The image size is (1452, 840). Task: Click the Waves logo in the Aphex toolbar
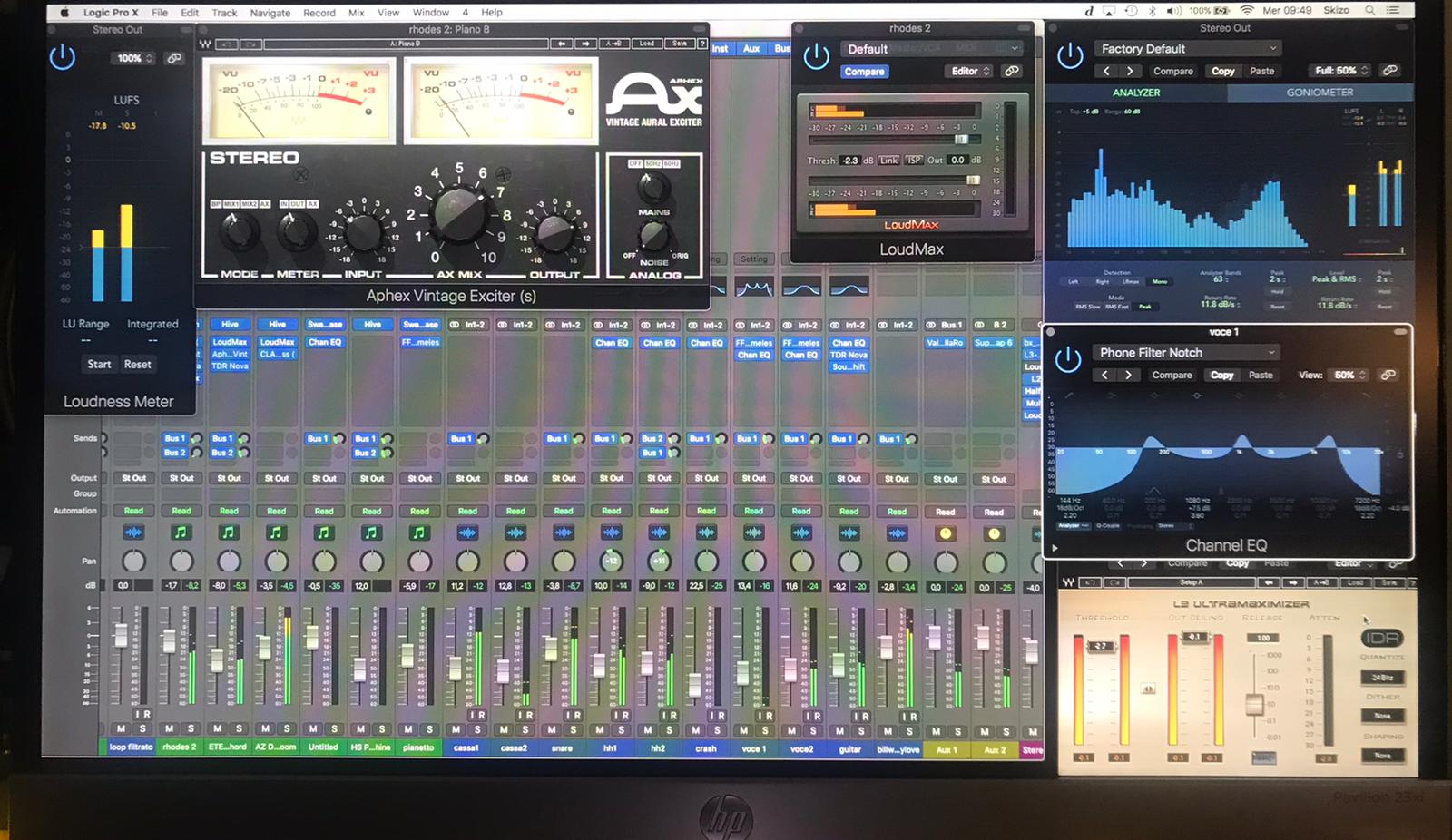[x=206, y=44]
